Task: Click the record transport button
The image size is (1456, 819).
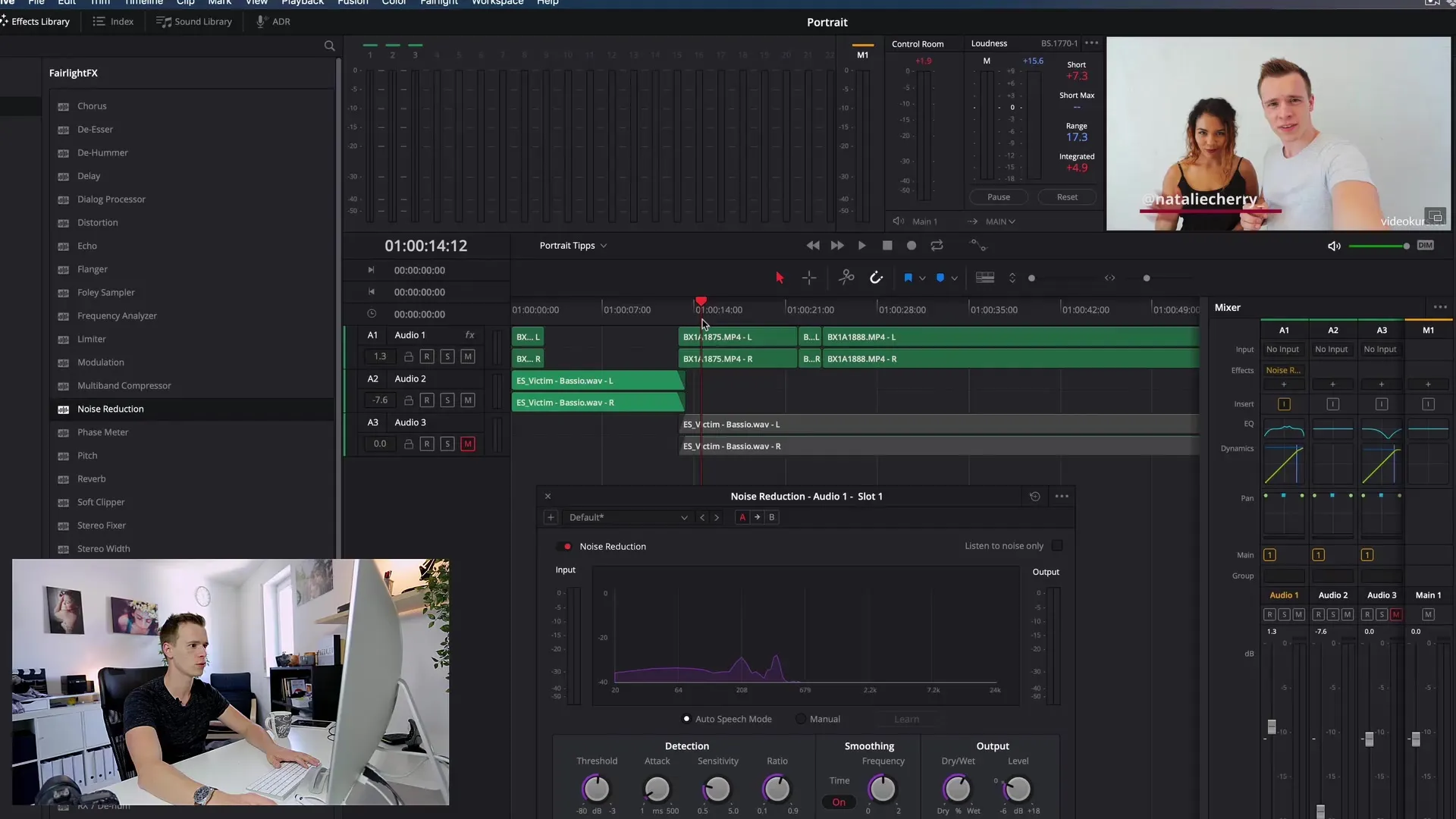Action: (912, 246)
